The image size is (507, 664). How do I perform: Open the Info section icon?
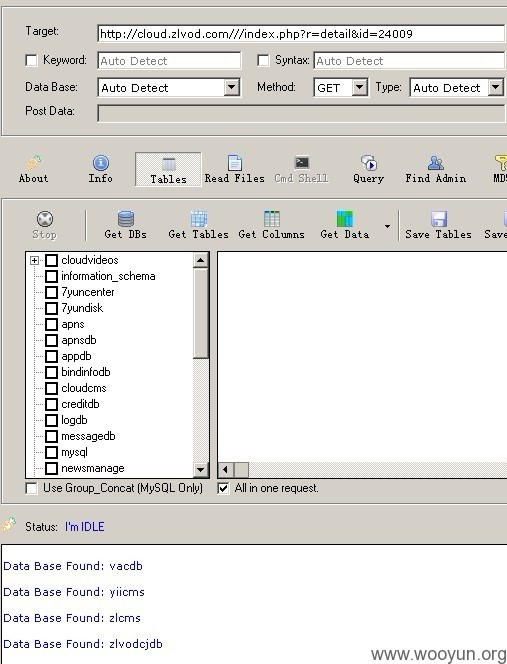(100, 163)
